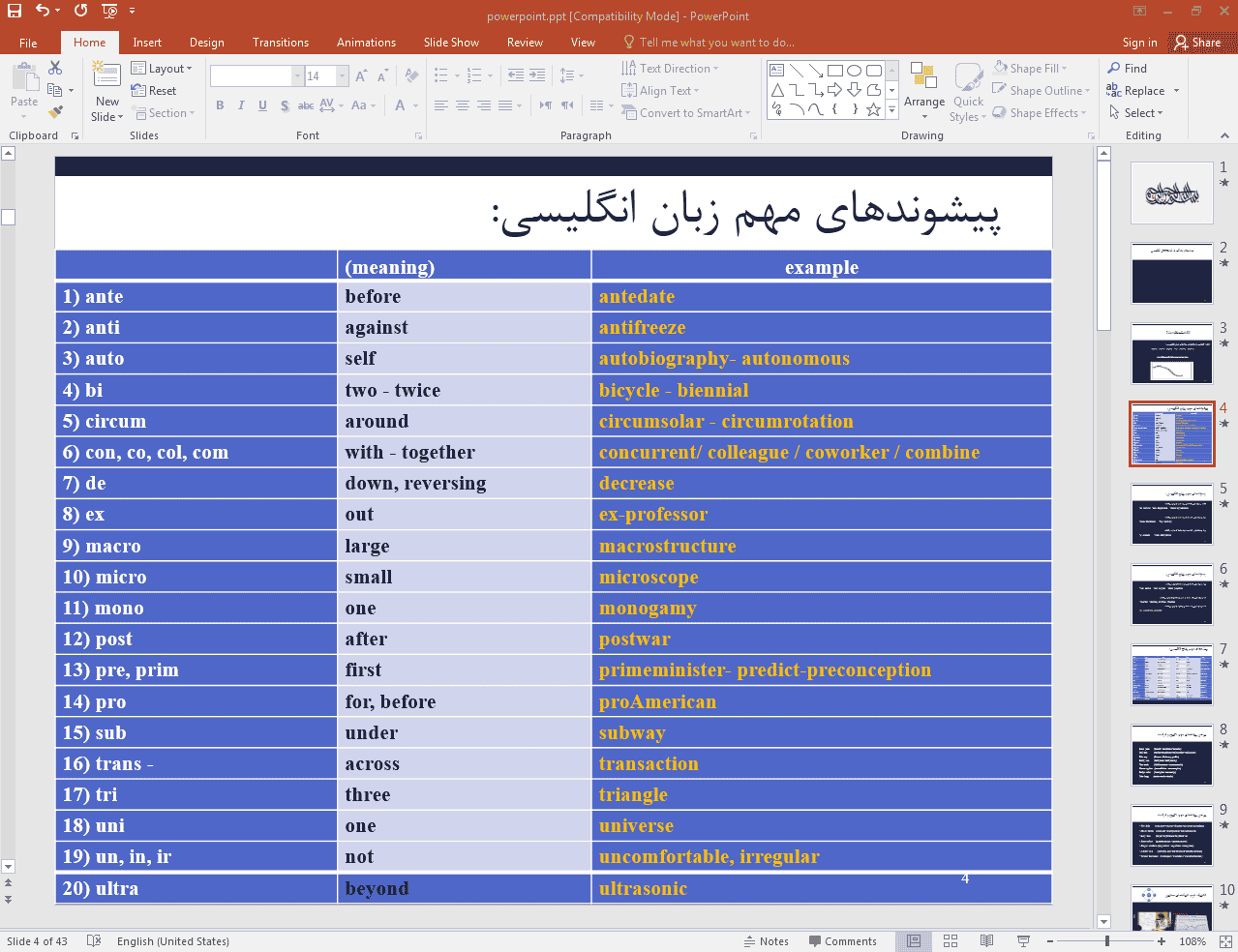Toggle Align Right paragraph button
Screen dimensions: 1238x952
coord(483,105)
